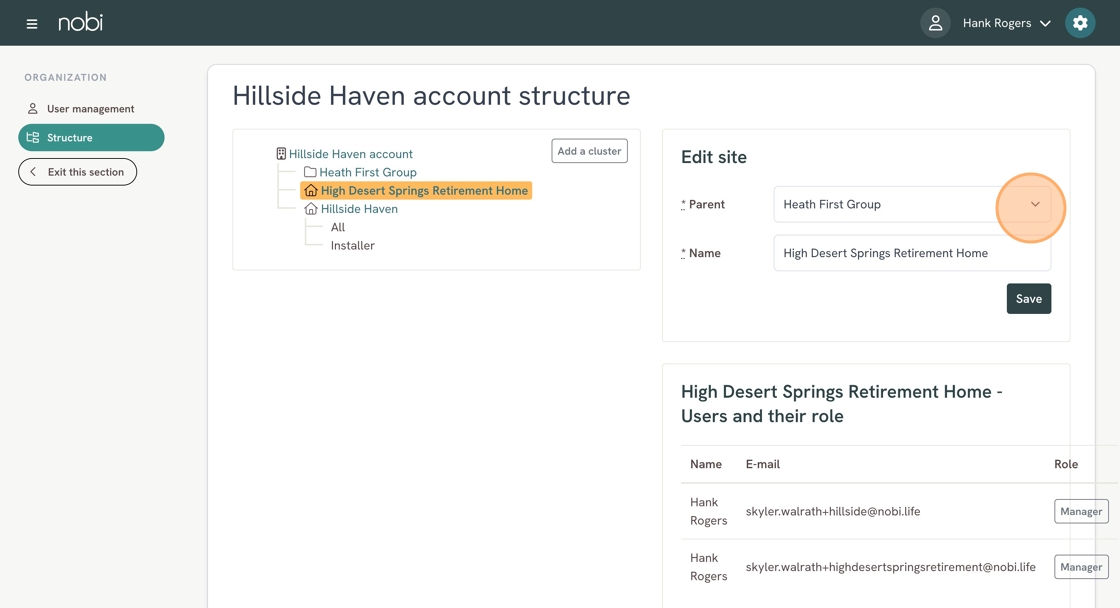Click email skyler.walrath+highdesertspringsretirement@nobi.life
Viewport: 1120px width, 608px height.
(891, 567)
